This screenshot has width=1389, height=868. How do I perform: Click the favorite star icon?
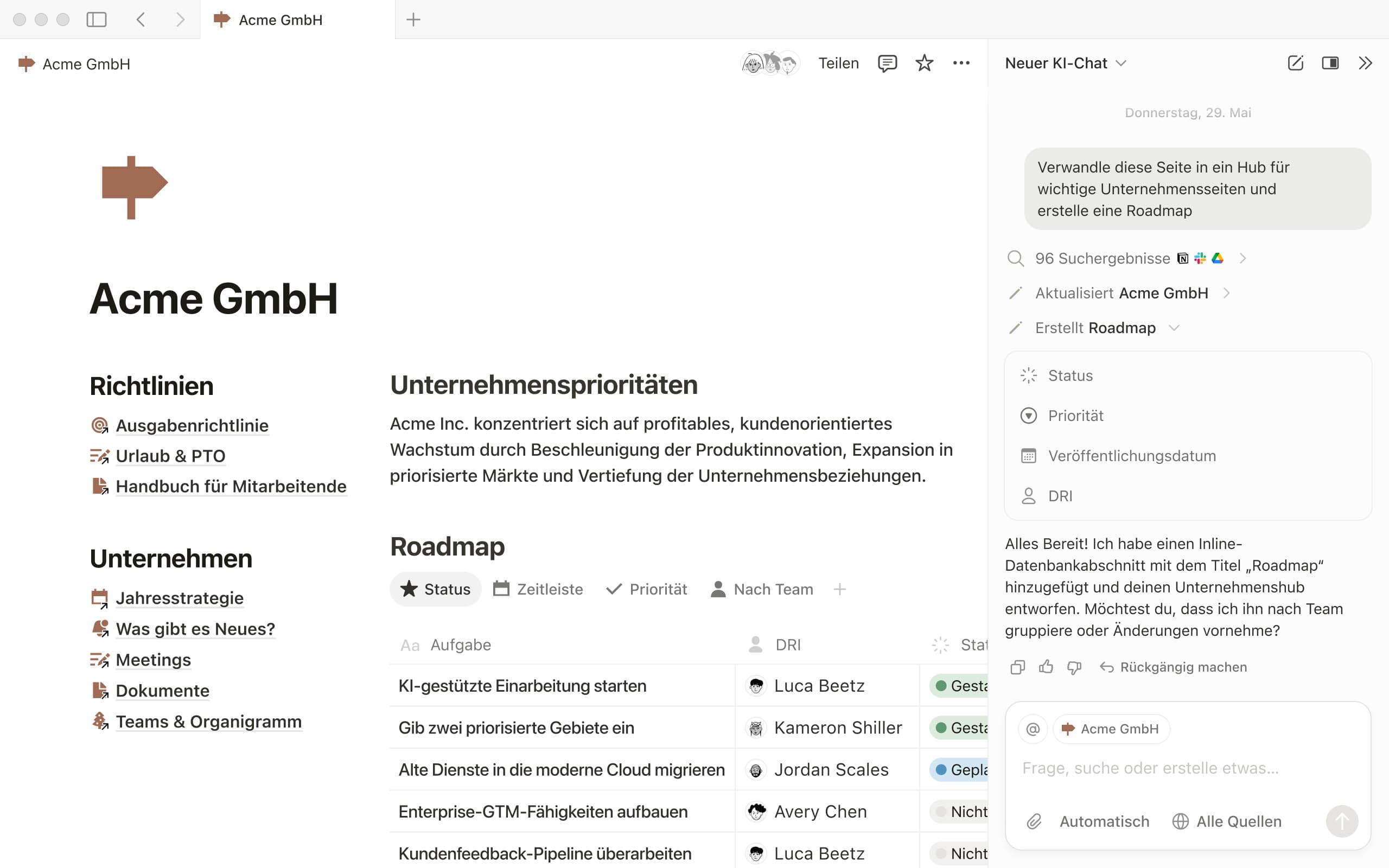pos(924,63)
